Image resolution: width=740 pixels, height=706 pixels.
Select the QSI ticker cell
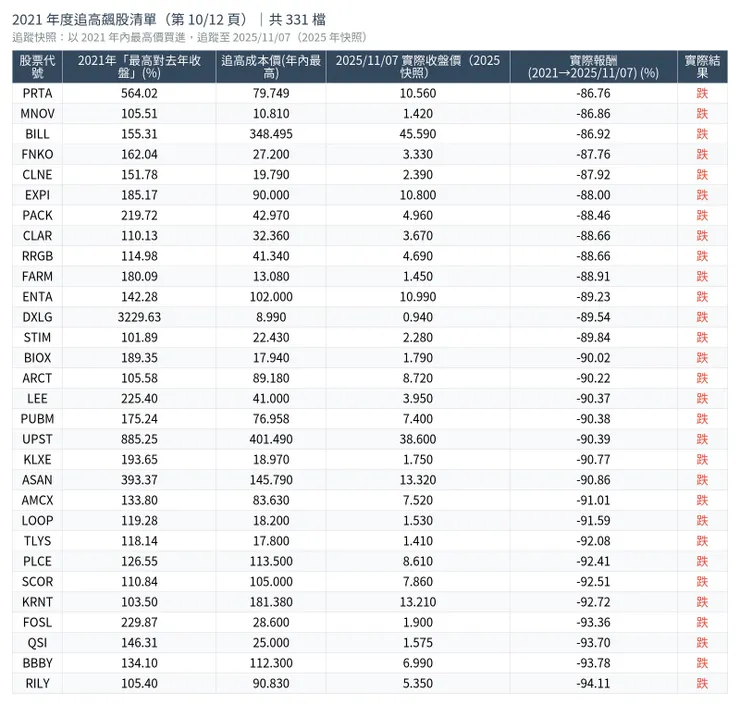pyautogui.click(x=37, y=643)
